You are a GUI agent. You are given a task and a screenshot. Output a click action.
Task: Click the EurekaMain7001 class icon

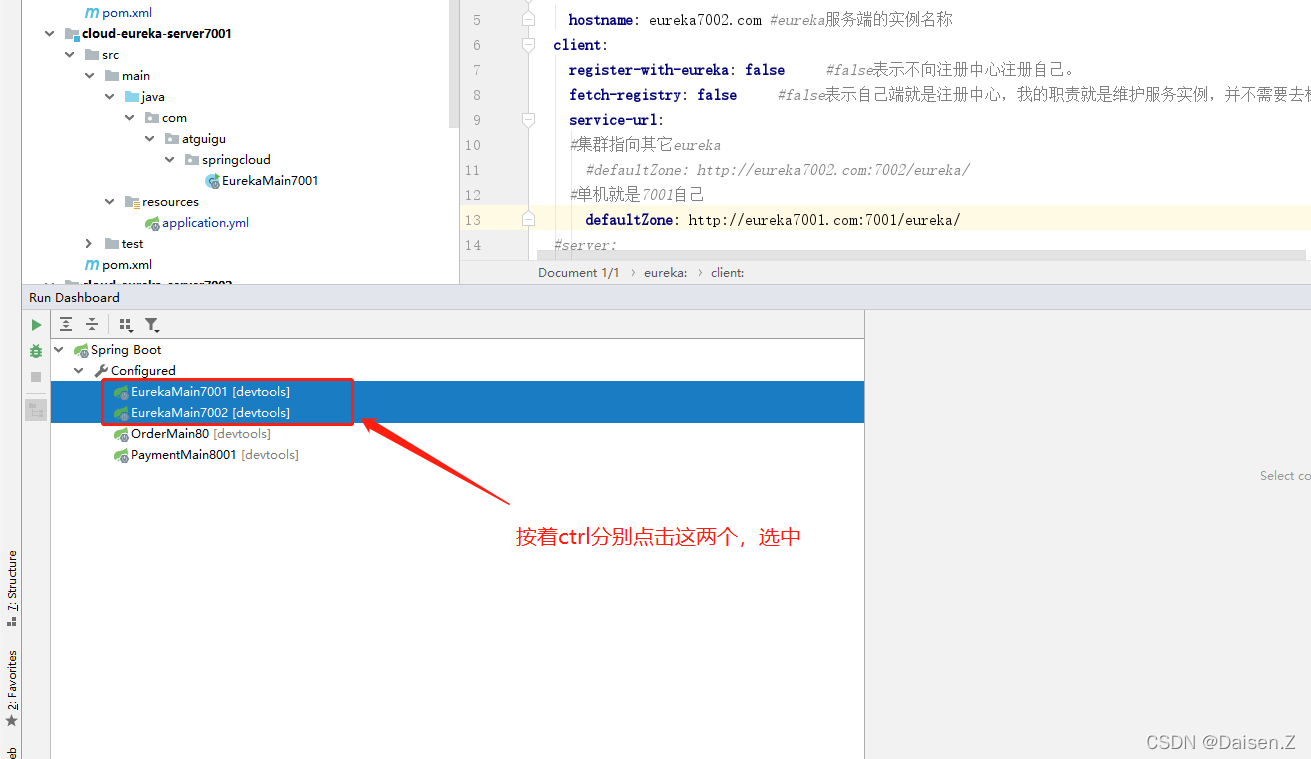[x=212, y=181]
